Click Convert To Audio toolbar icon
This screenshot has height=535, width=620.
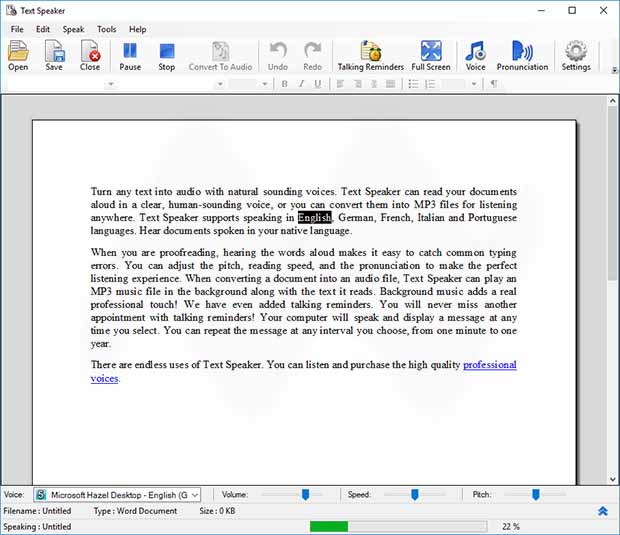point(220,56)
